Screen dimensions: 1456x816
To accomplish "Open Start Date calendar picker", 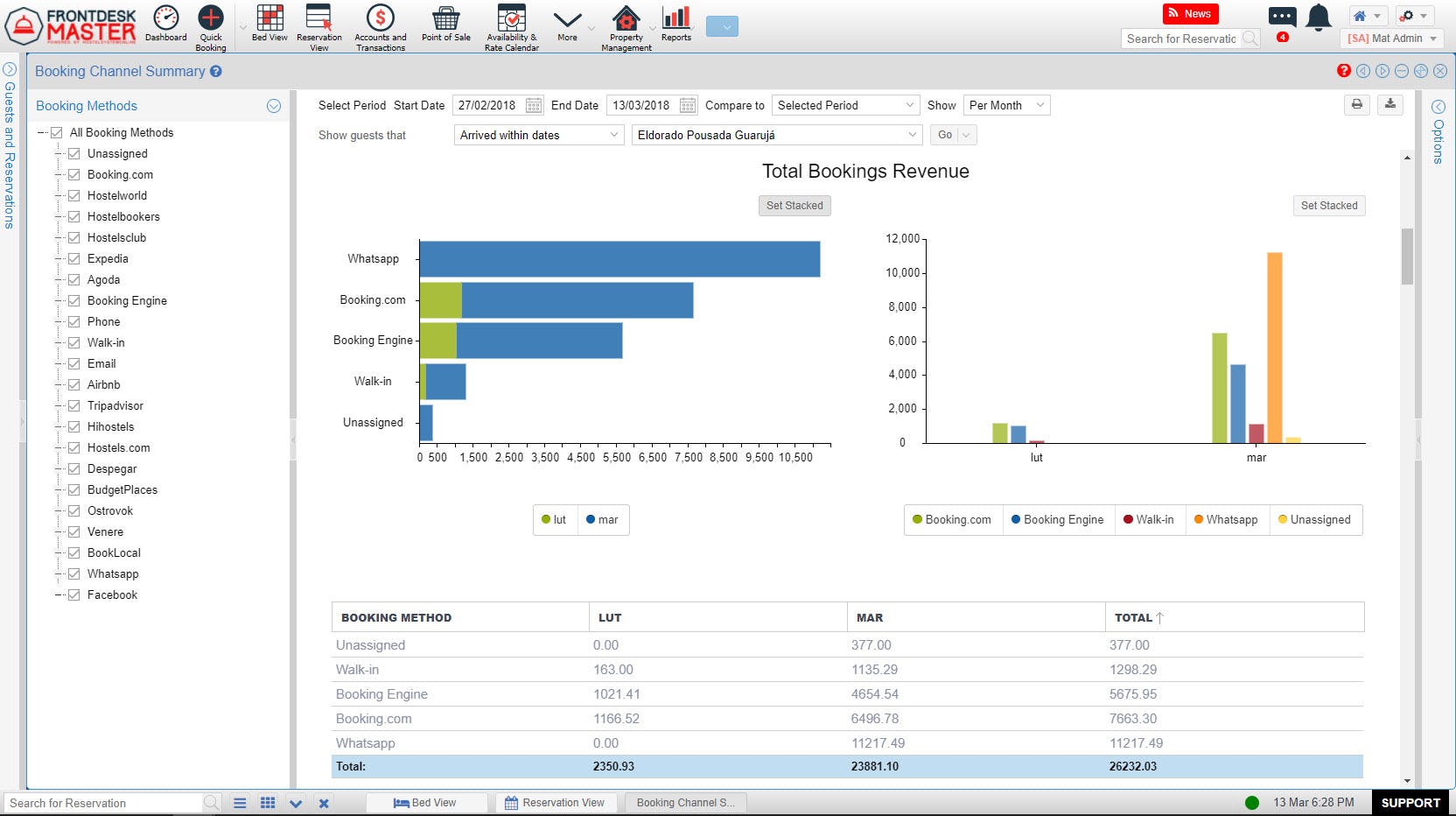I will pos(534,105).
